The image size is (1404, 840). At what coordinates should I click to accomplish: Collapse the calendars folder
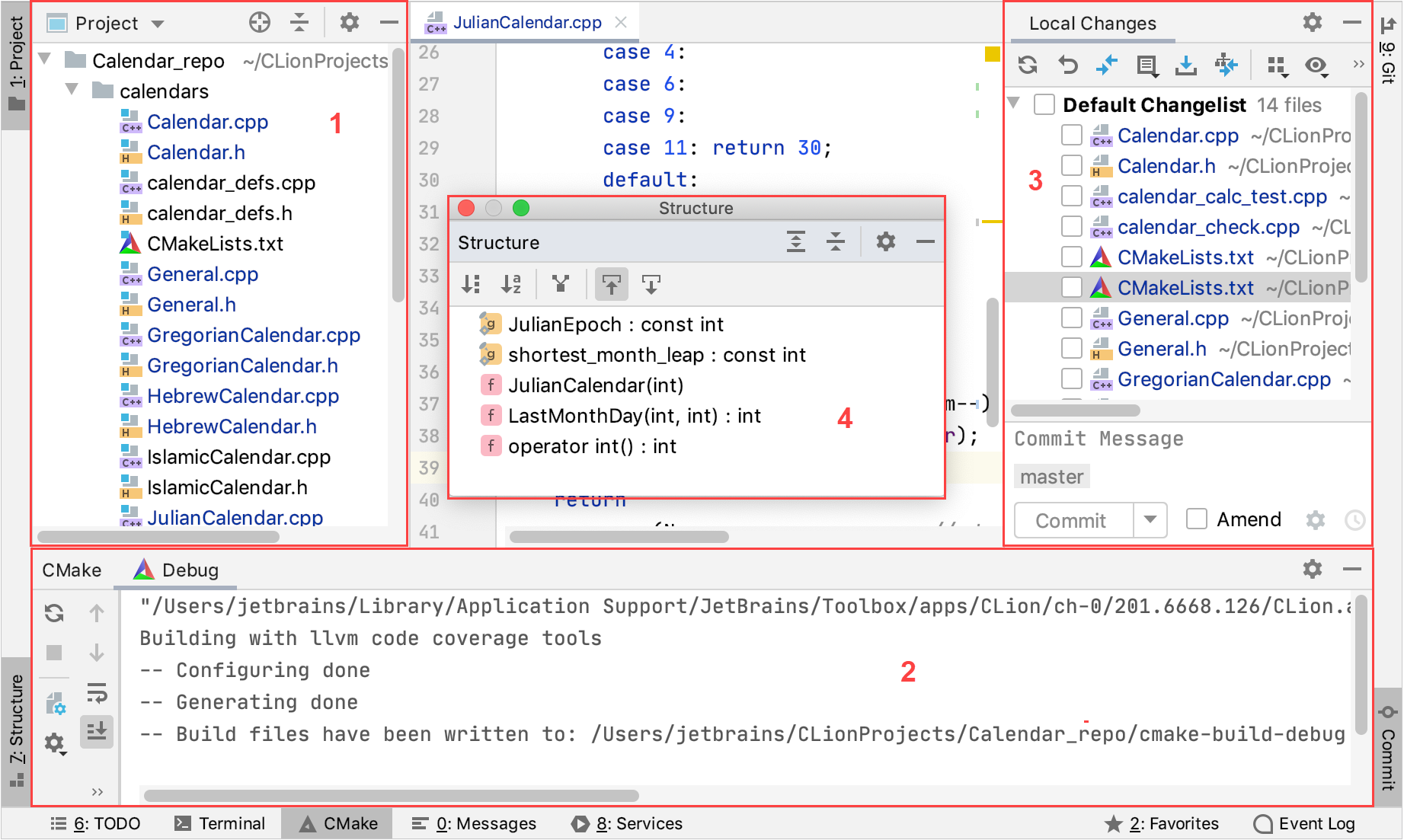[x=72, y=91]
